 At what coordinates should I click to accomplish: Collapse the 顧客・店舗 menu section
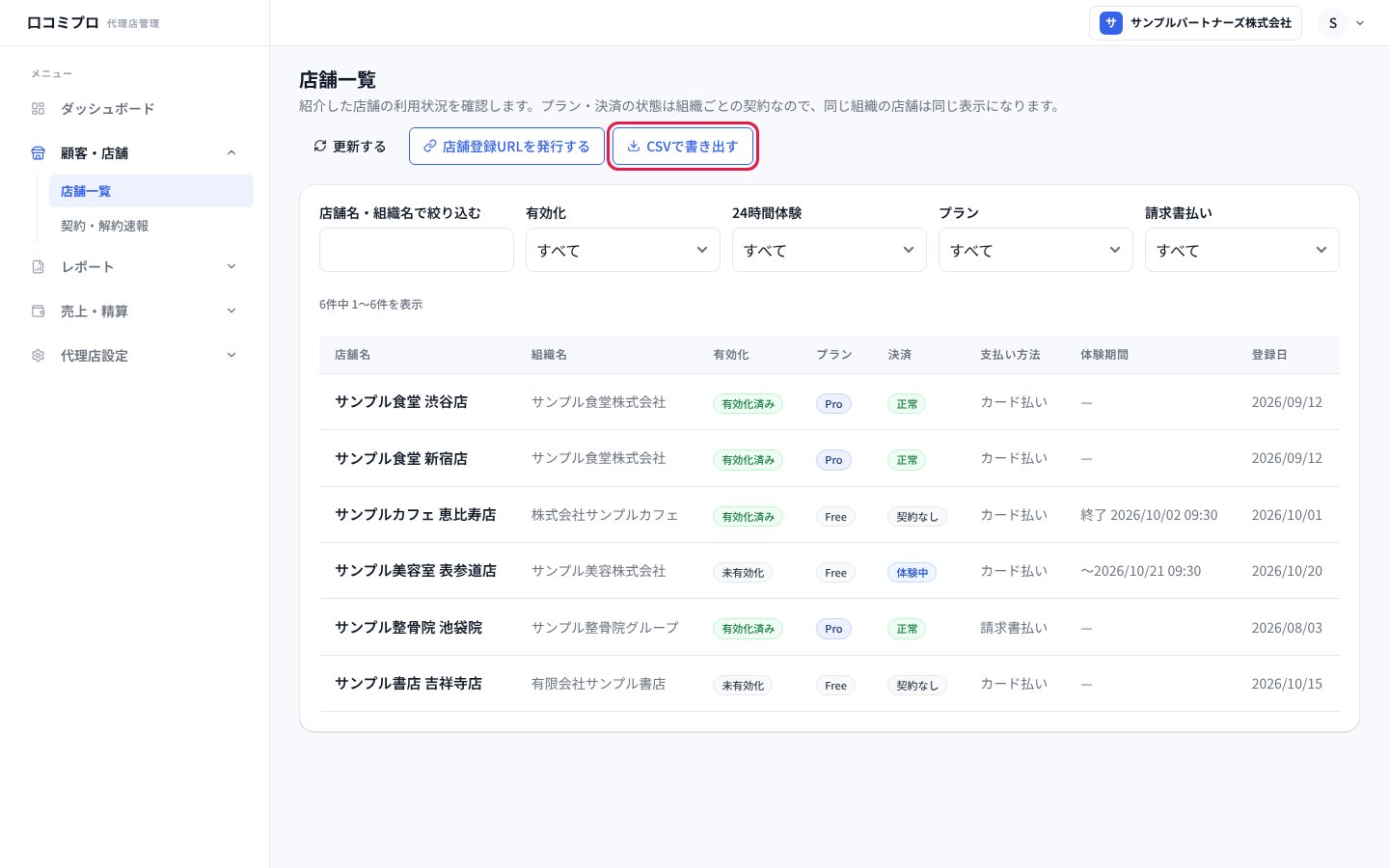[x=231, y=153]
